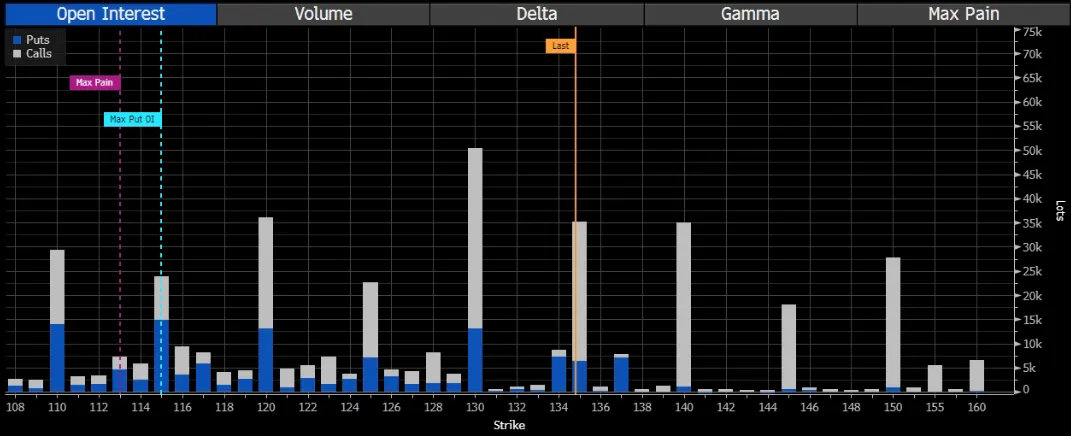1071x436 pixels.
Task: Click the bar at strike 155
Action: (x=935, y=379)
